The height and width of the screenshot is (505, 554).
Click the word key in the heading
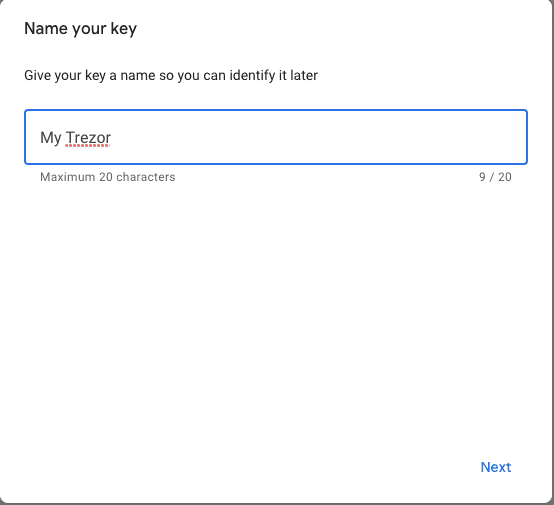pos(123,29)
